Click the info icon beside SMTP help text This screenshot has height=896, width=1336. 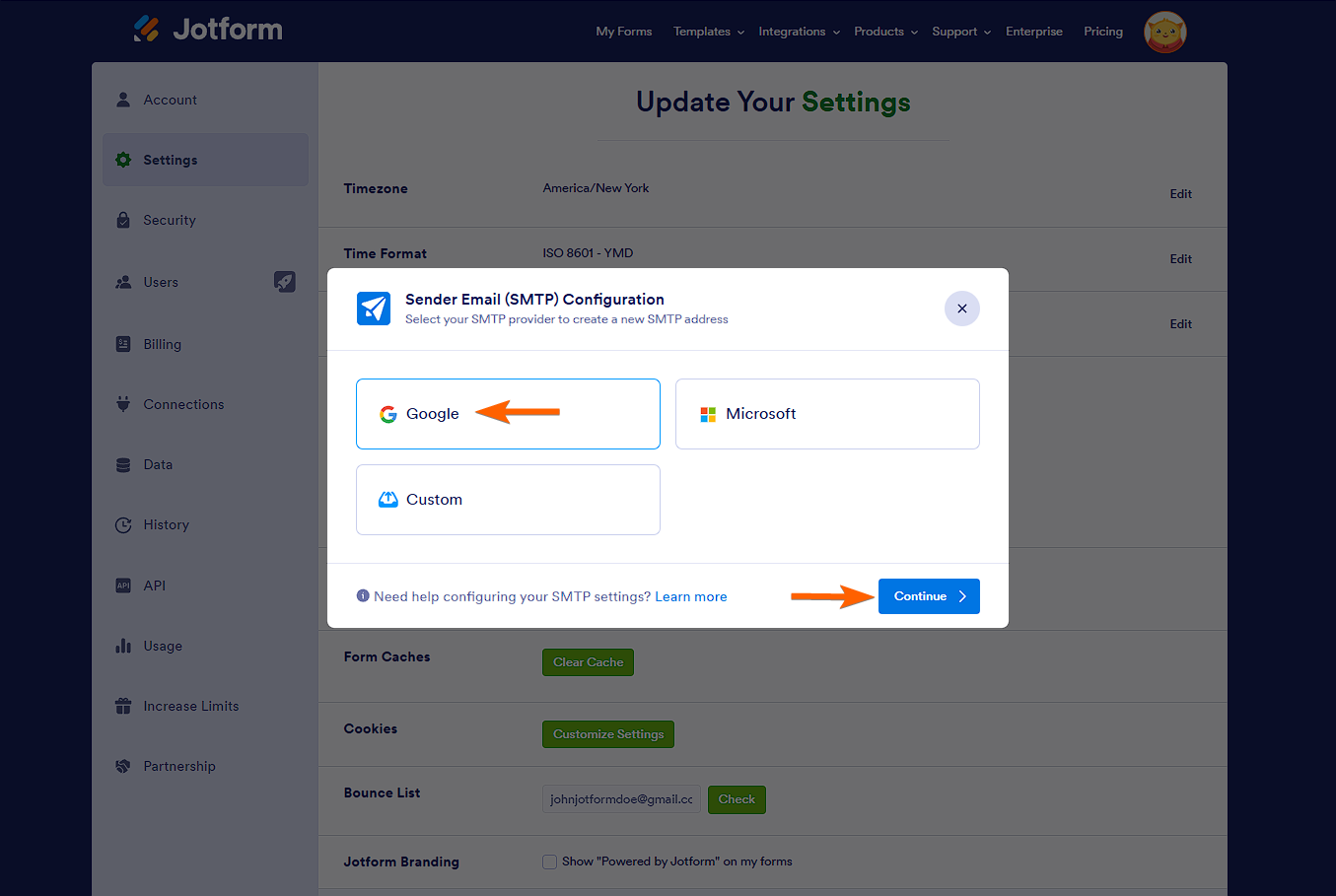(363, 595)
